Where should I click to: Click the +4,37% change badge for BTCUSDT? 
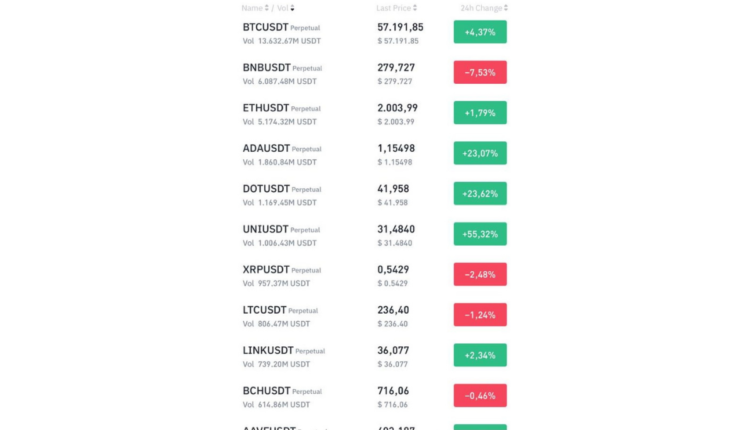click(480, 32)
